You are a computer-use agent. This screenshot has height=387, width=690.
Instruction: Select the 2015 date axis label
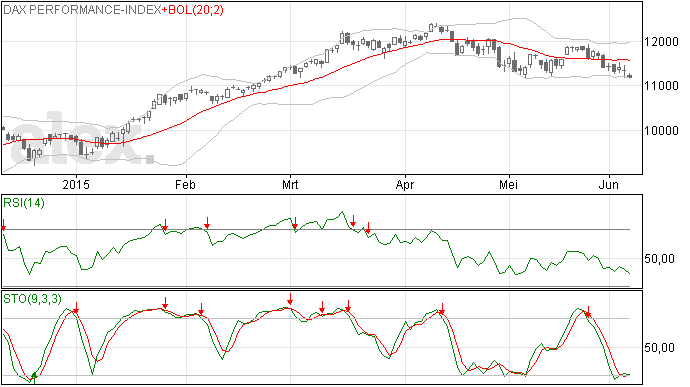pos(76,184)
